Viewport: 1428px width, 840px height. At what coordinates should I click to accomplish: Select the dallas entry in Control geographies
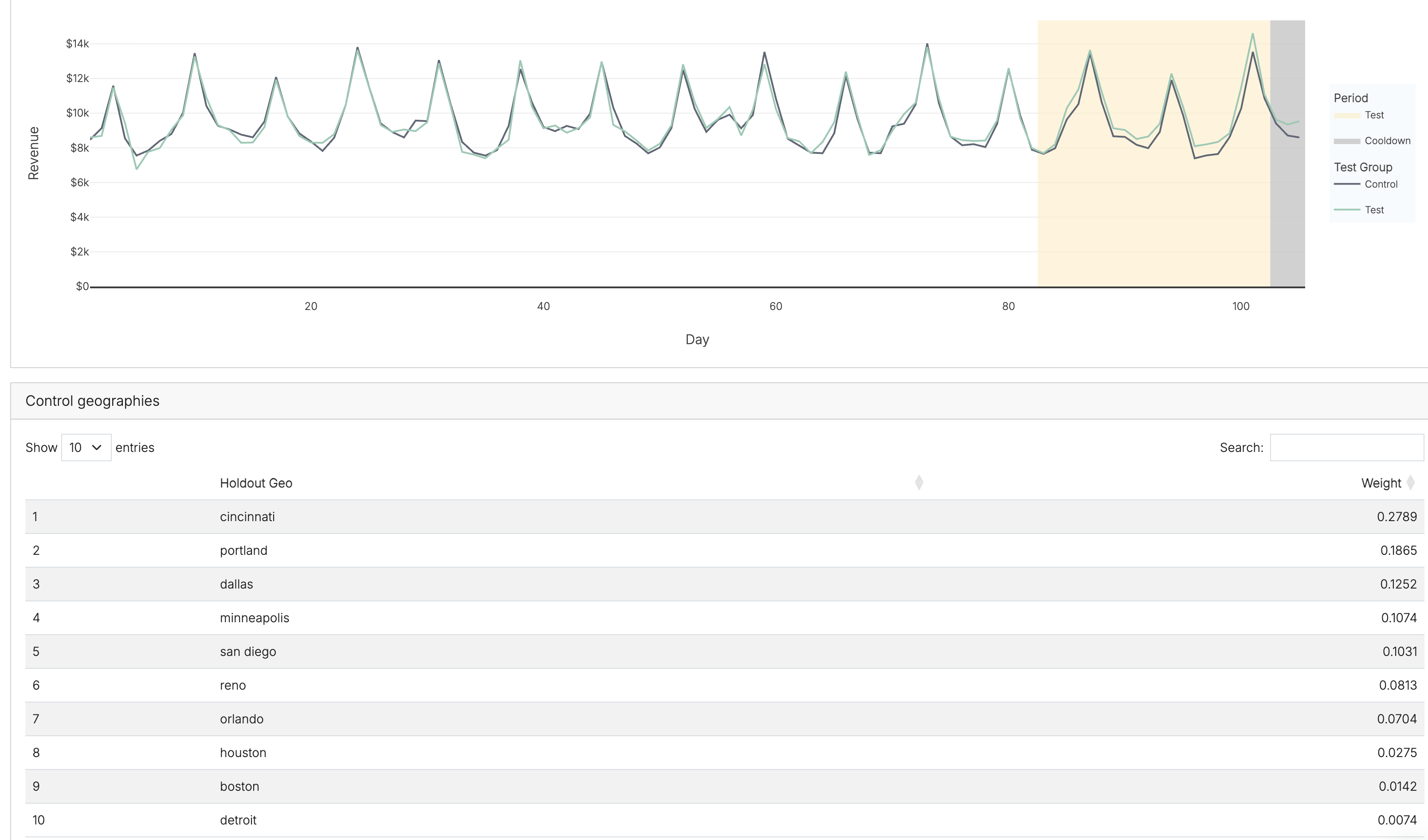[x=236, y=584]
